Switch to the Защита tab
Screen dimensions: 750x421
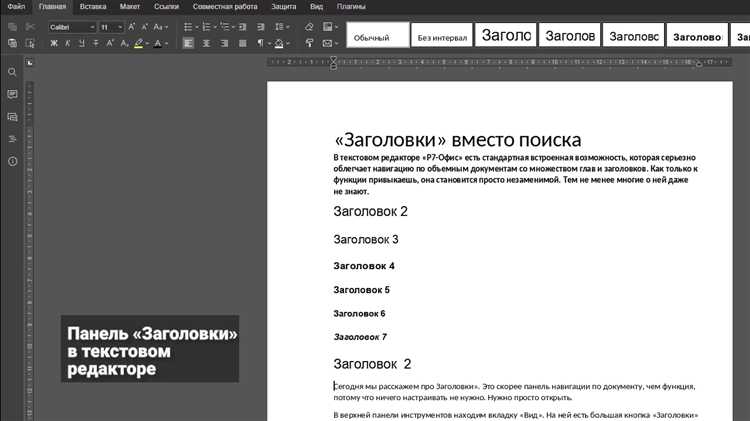tap(284, 7)
